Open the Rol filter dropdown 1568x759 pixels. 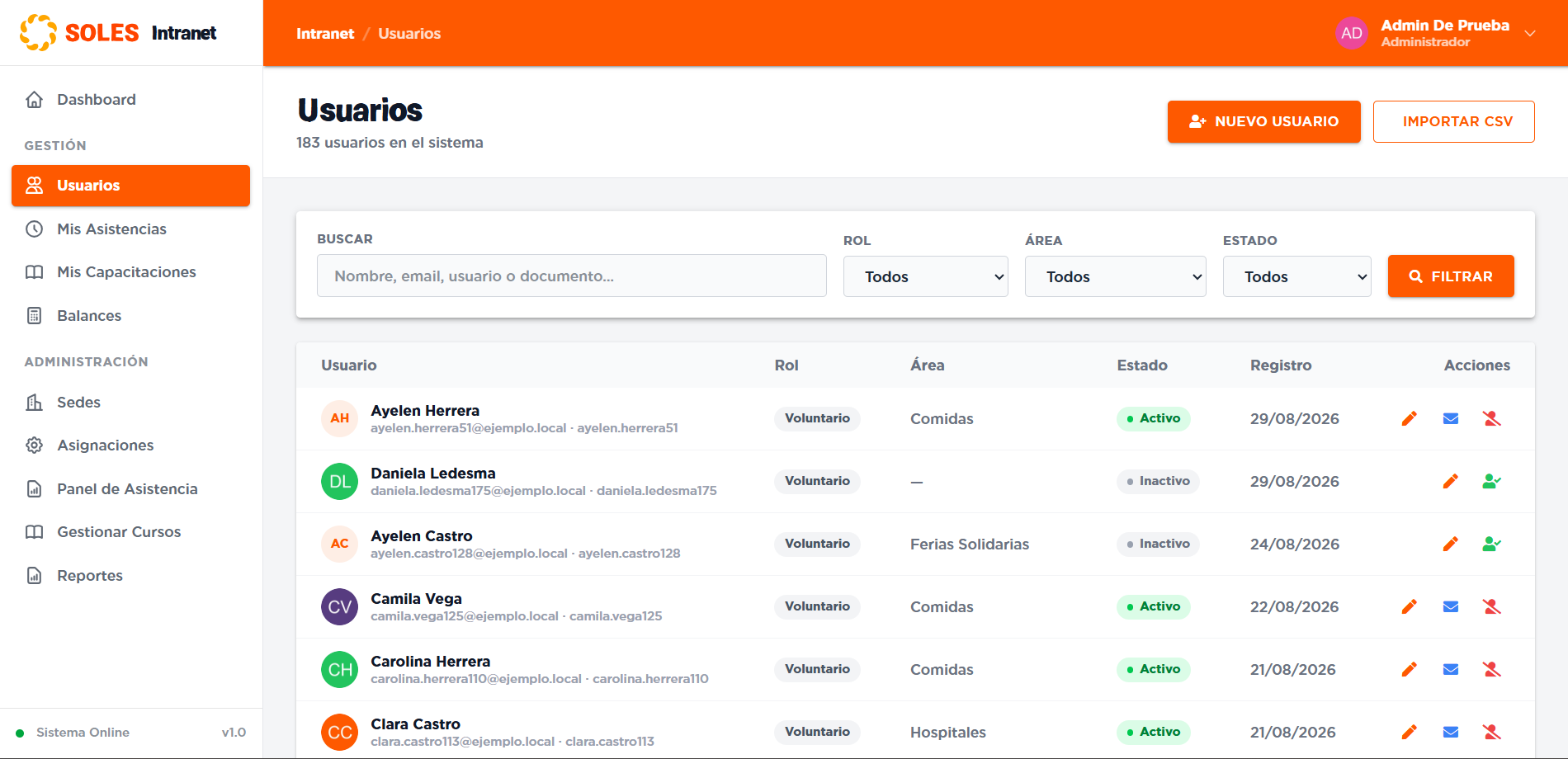click(x=925, y=276)
